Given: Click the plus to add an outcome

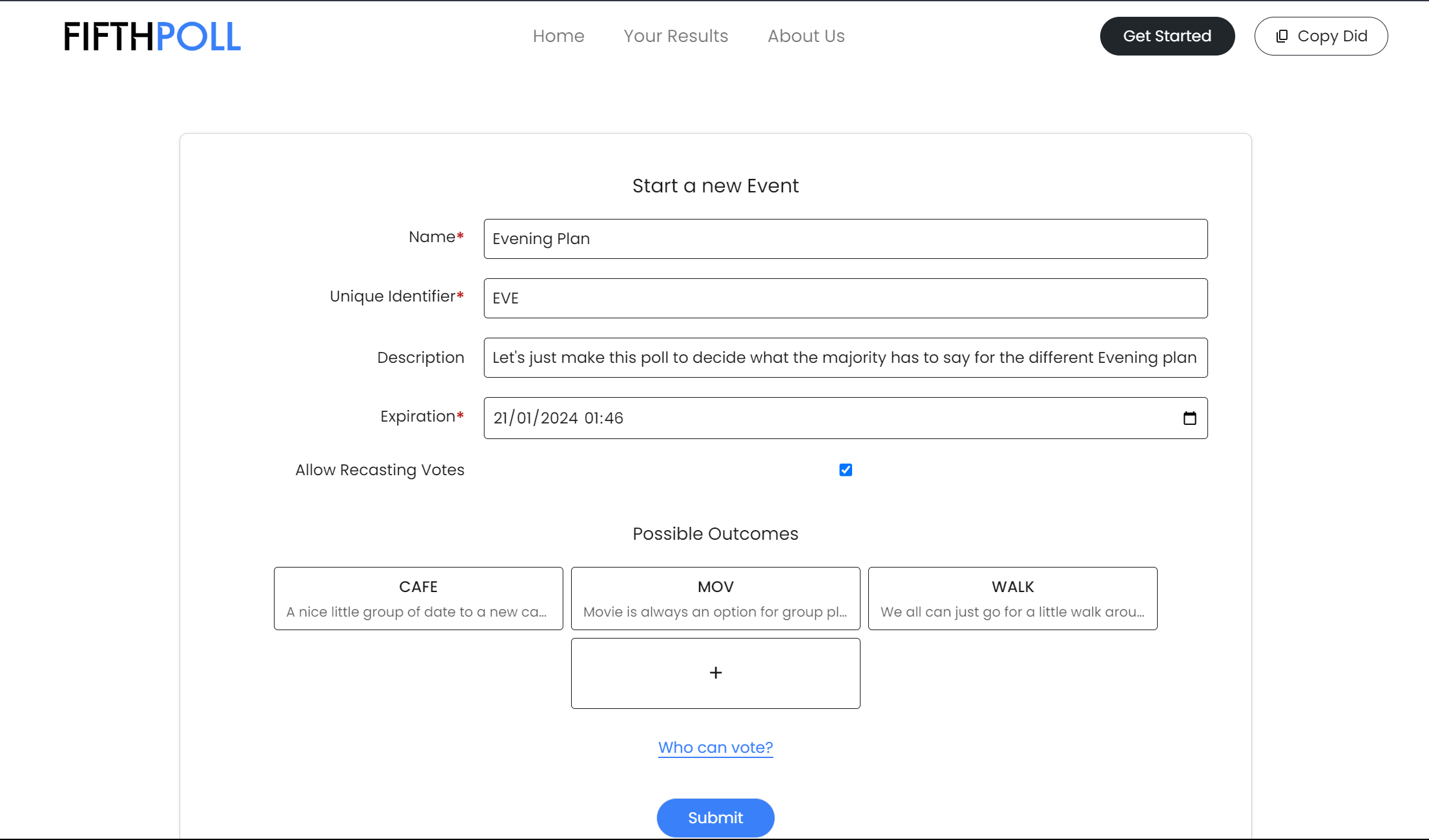Looking at the screenshot, I should tap(715, 673).
